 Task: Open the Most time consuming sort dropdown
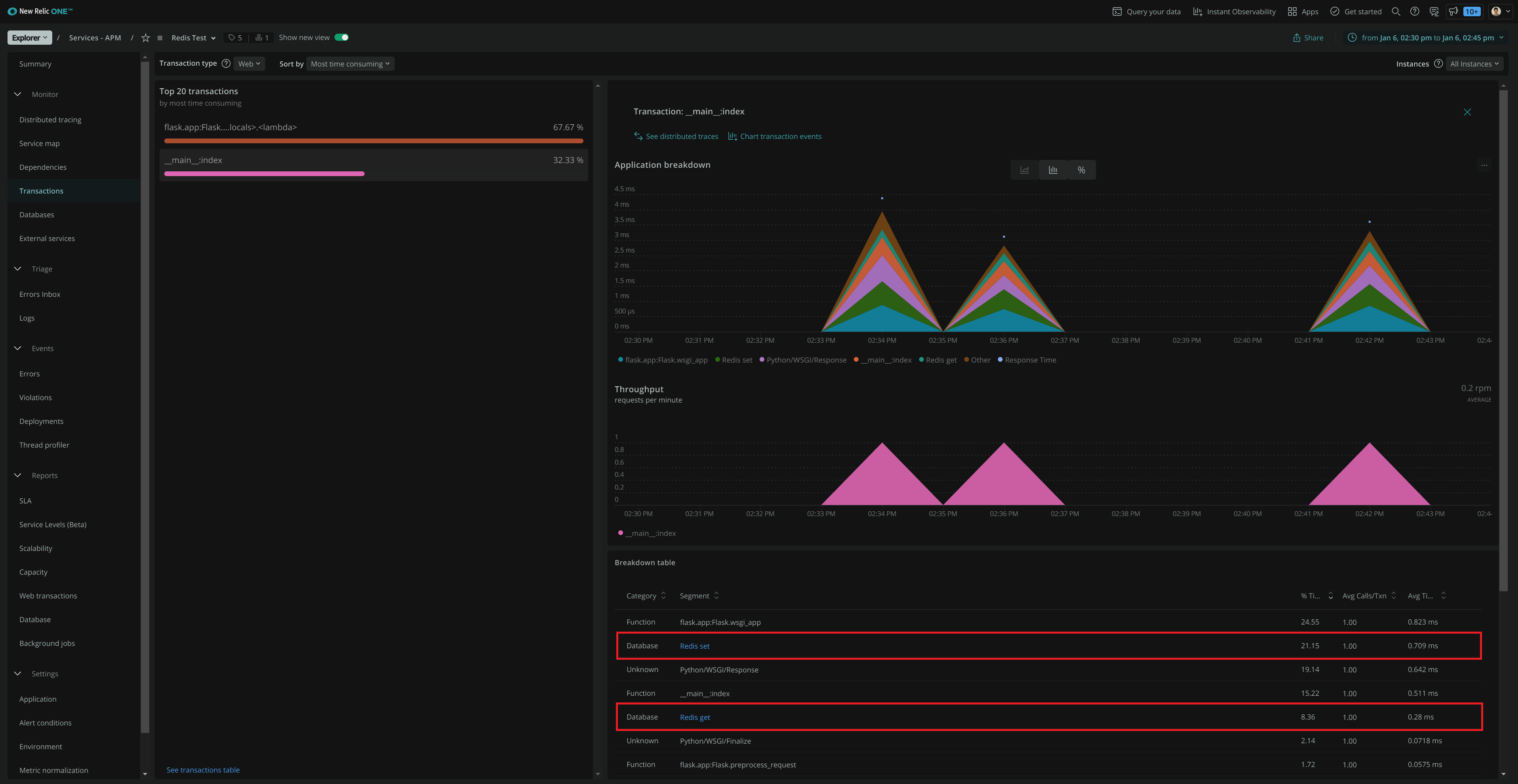click(350, 64)
